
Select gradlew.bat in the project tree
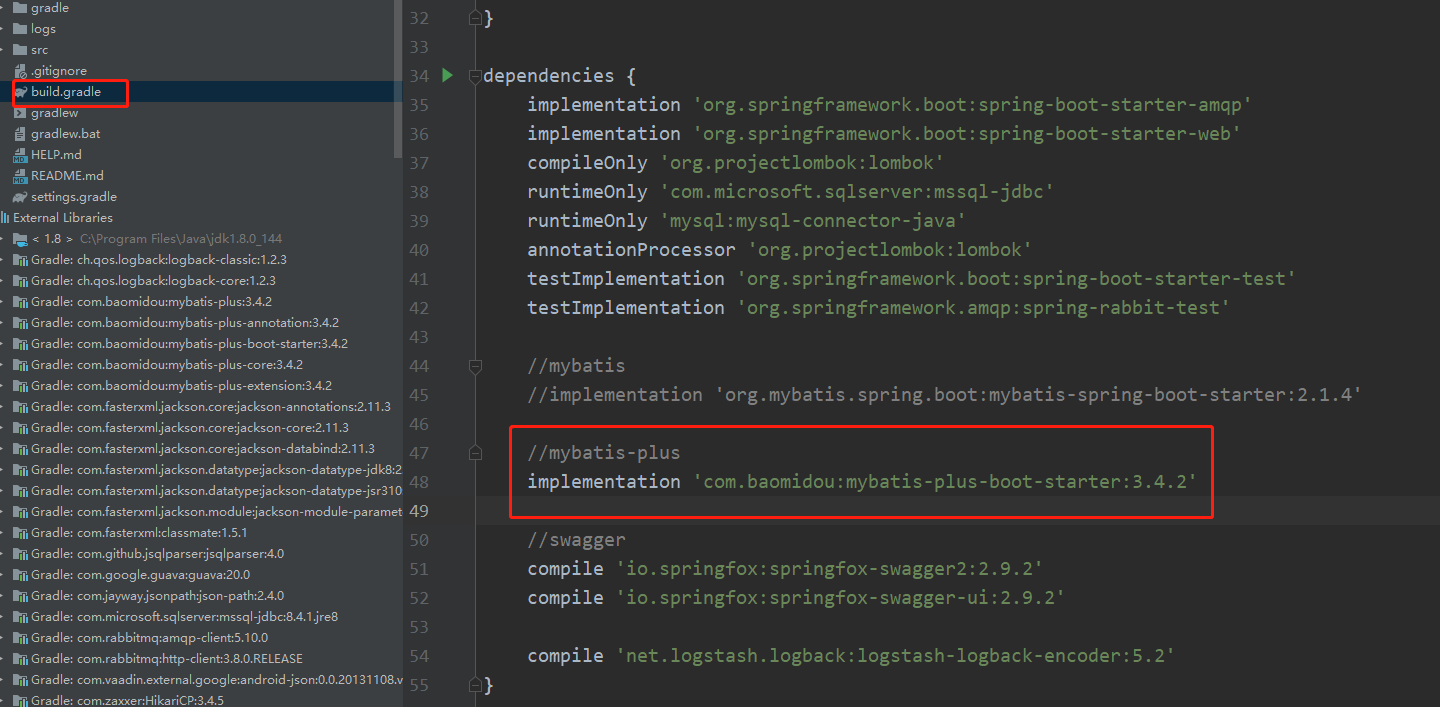[x=65, y=134]
